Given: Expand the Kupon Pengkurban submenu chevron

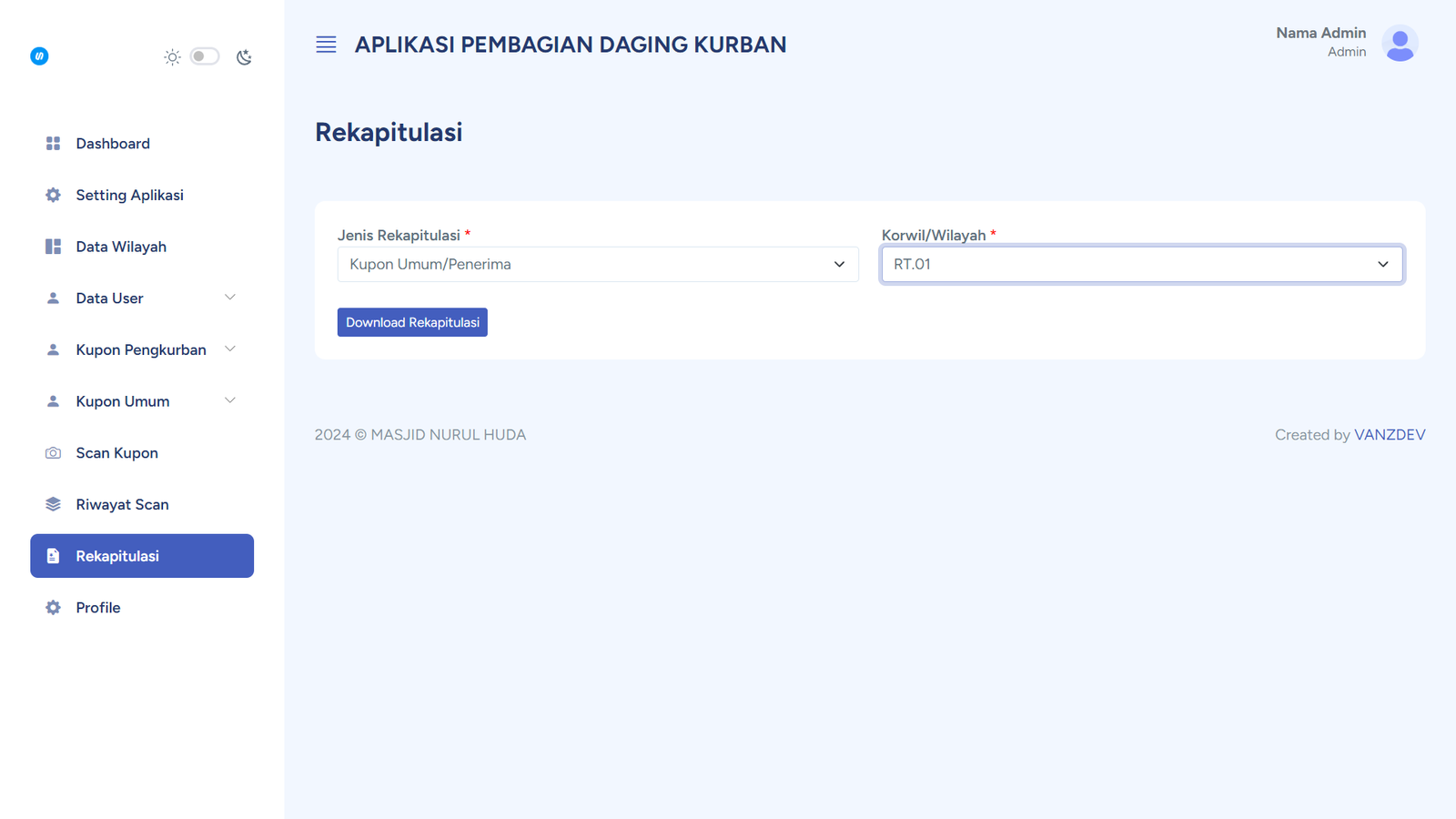Looking at the screenshot, I should 230,349.
